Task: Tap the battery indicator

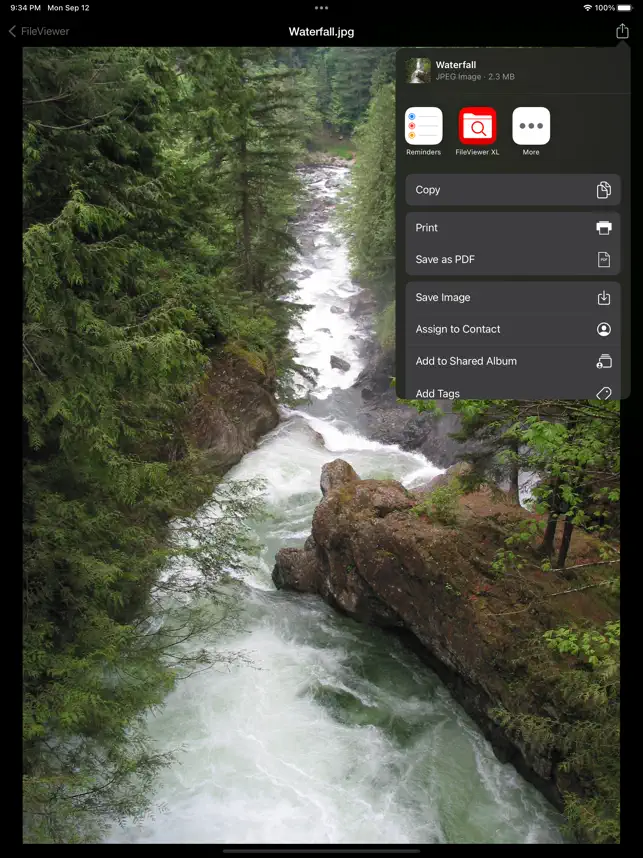Action: pos(624,8)
